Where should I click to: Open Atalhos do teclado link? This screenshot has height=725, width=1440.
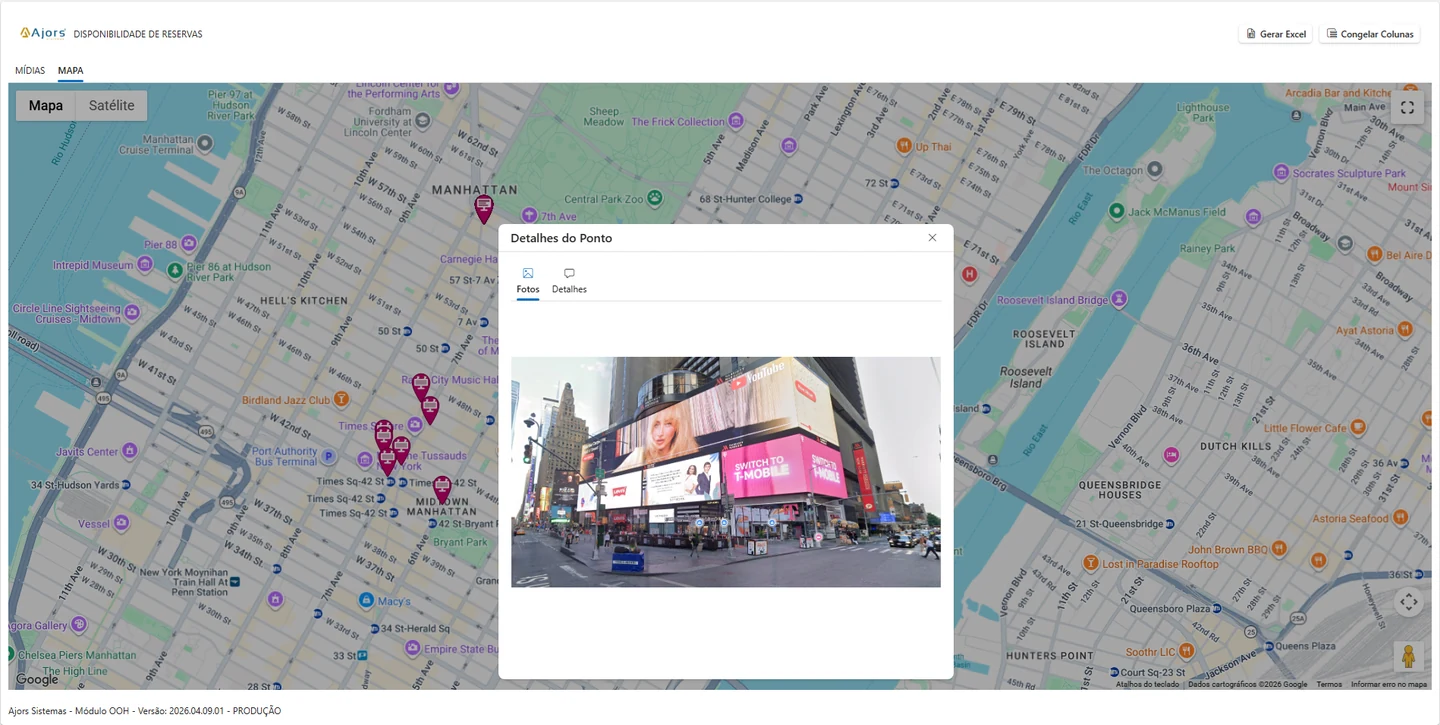coord(1147,684)
